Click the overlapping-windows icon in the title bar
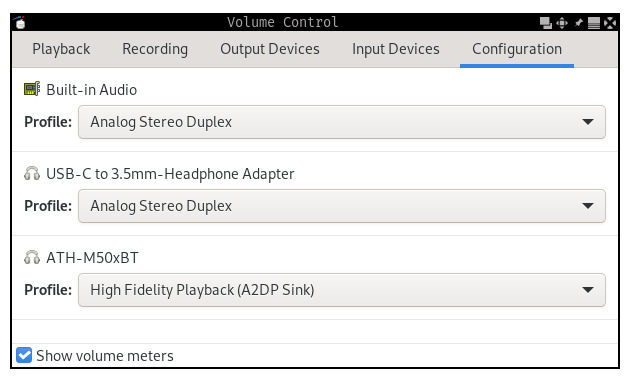Image resolution: width=632 pixels, height=384 pixels. click(546, 23)
